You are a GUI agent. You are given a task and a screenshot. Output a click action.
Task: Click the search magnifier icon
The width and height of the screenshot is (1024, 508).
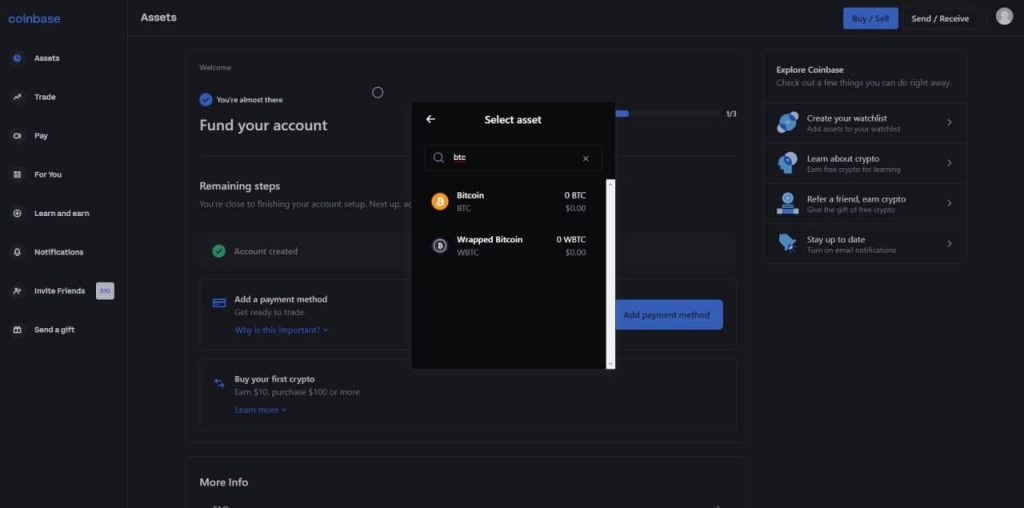(x=439, y=158)
